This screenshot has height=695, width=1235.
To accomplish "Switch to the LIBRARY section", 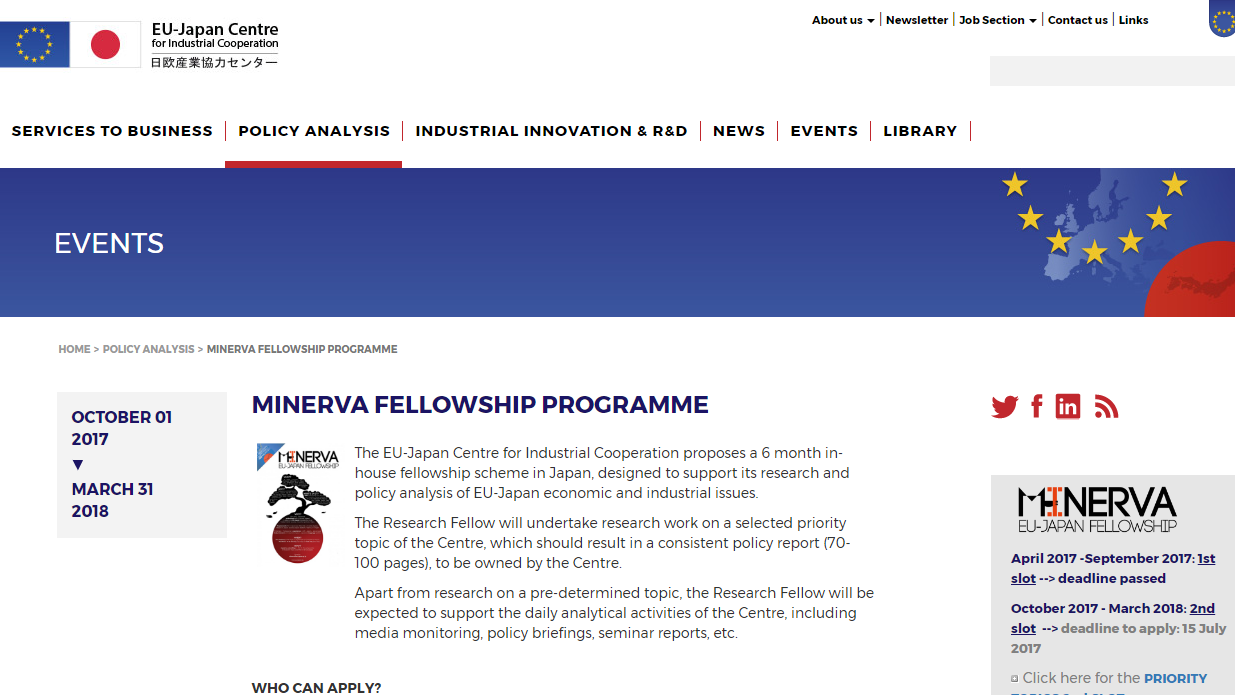I will click(920, 130).
